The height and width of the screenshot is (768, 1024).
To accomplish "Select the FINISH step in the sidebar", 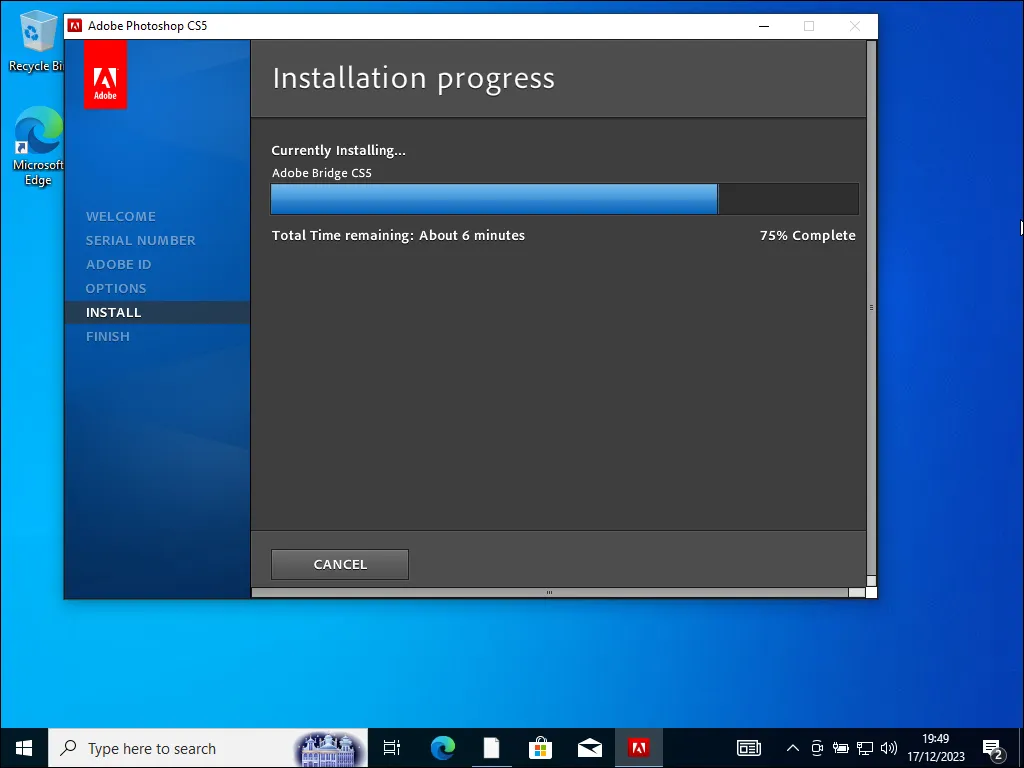I will (x=108, y=336).
